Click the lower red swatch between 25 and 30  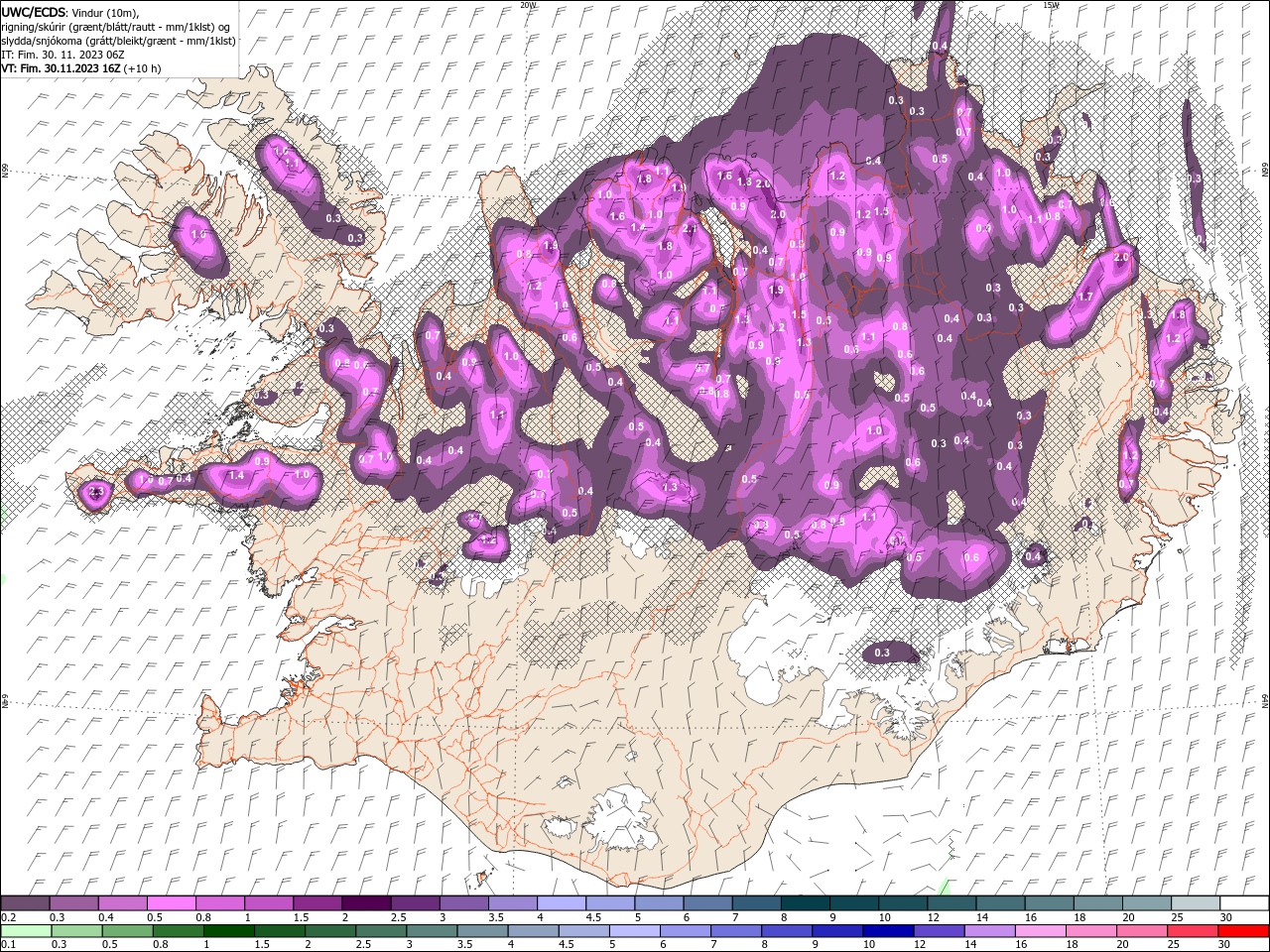pos(1194,931)
